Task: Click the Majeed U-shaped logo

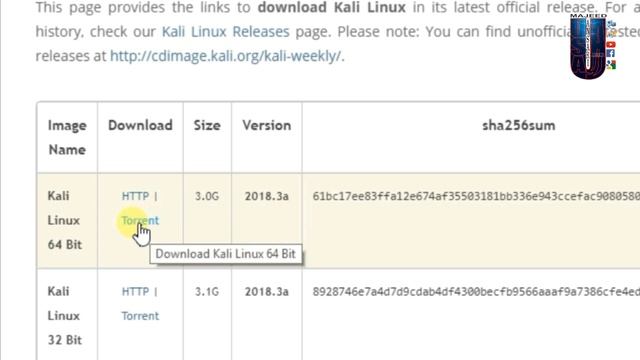Action: coord(588,47)
